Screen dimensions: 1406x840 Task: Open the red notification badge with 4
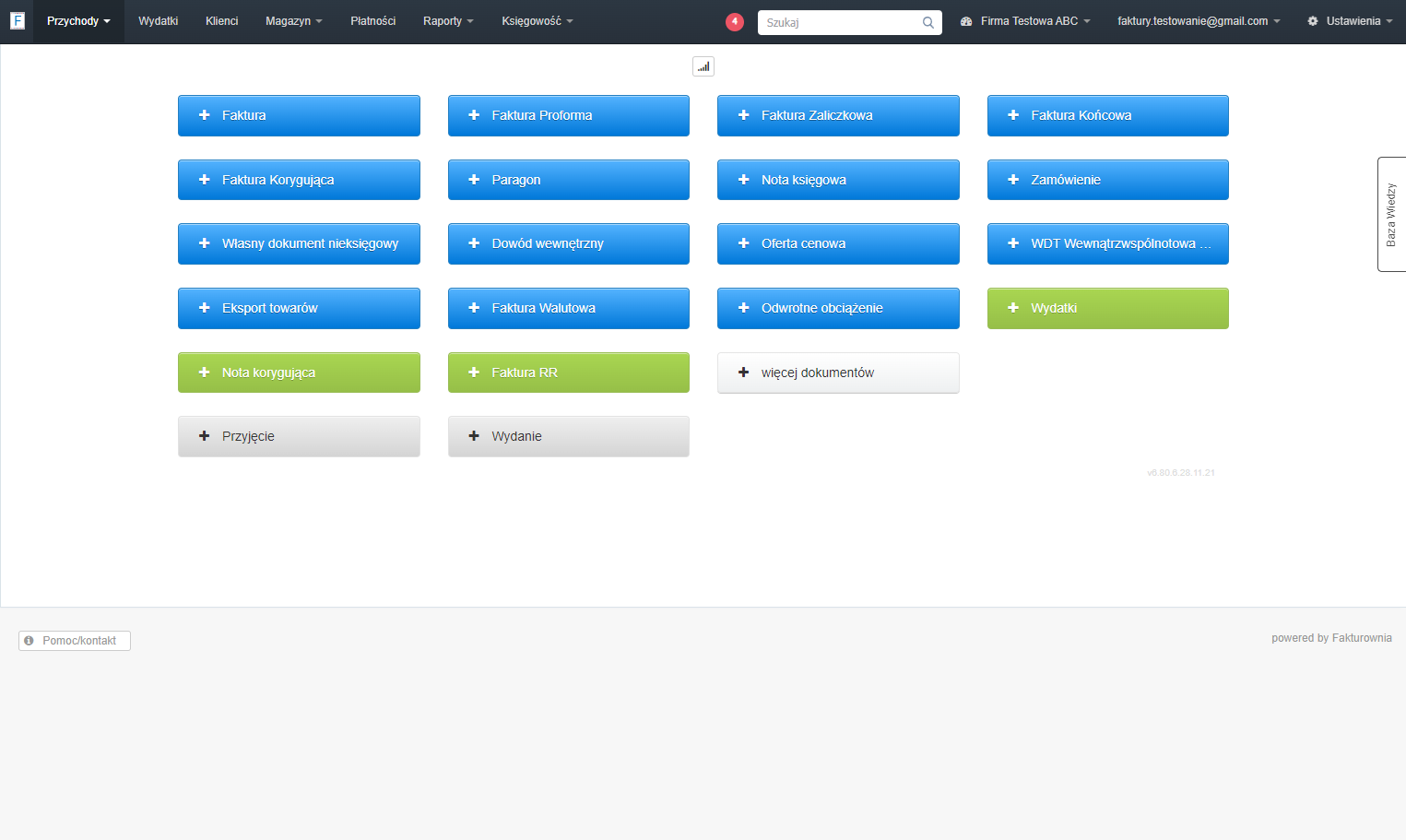click(x=735, y=22)
